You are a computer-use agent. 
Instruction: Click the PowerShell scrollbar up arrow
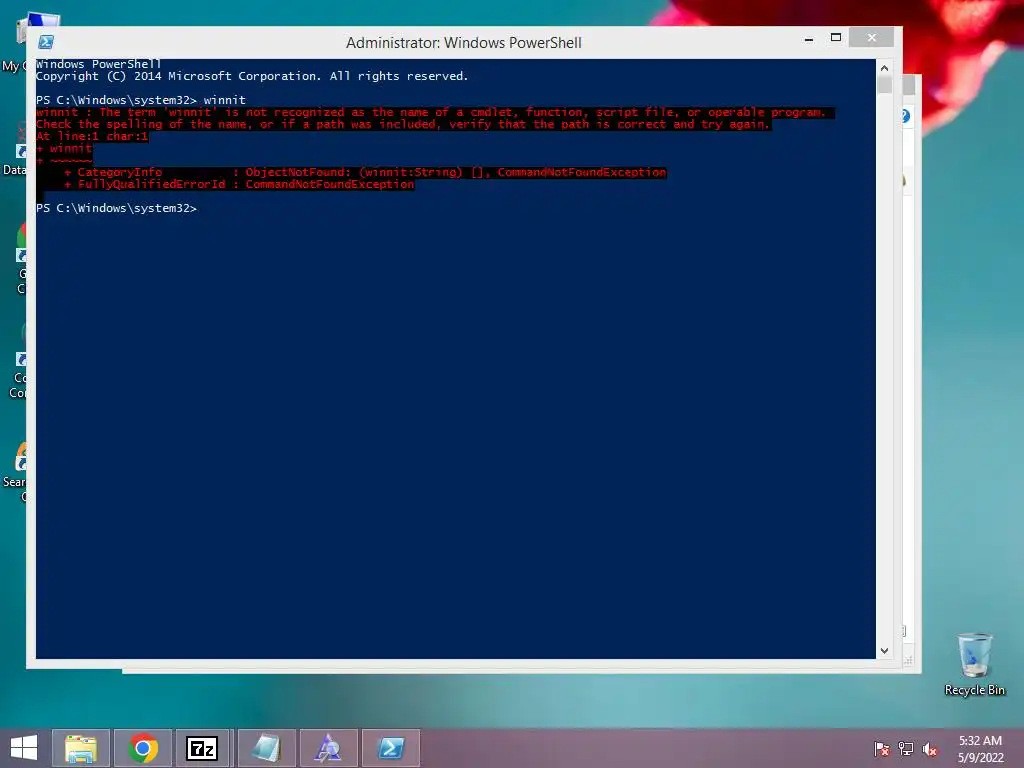884,68
